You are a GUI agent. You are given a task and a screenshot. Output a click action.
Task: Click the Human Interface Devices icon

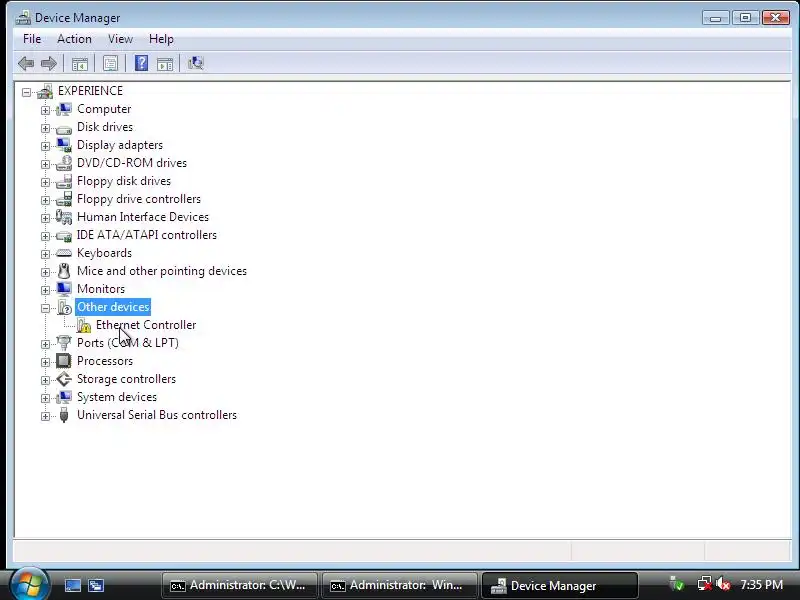(x=64, y=217)
